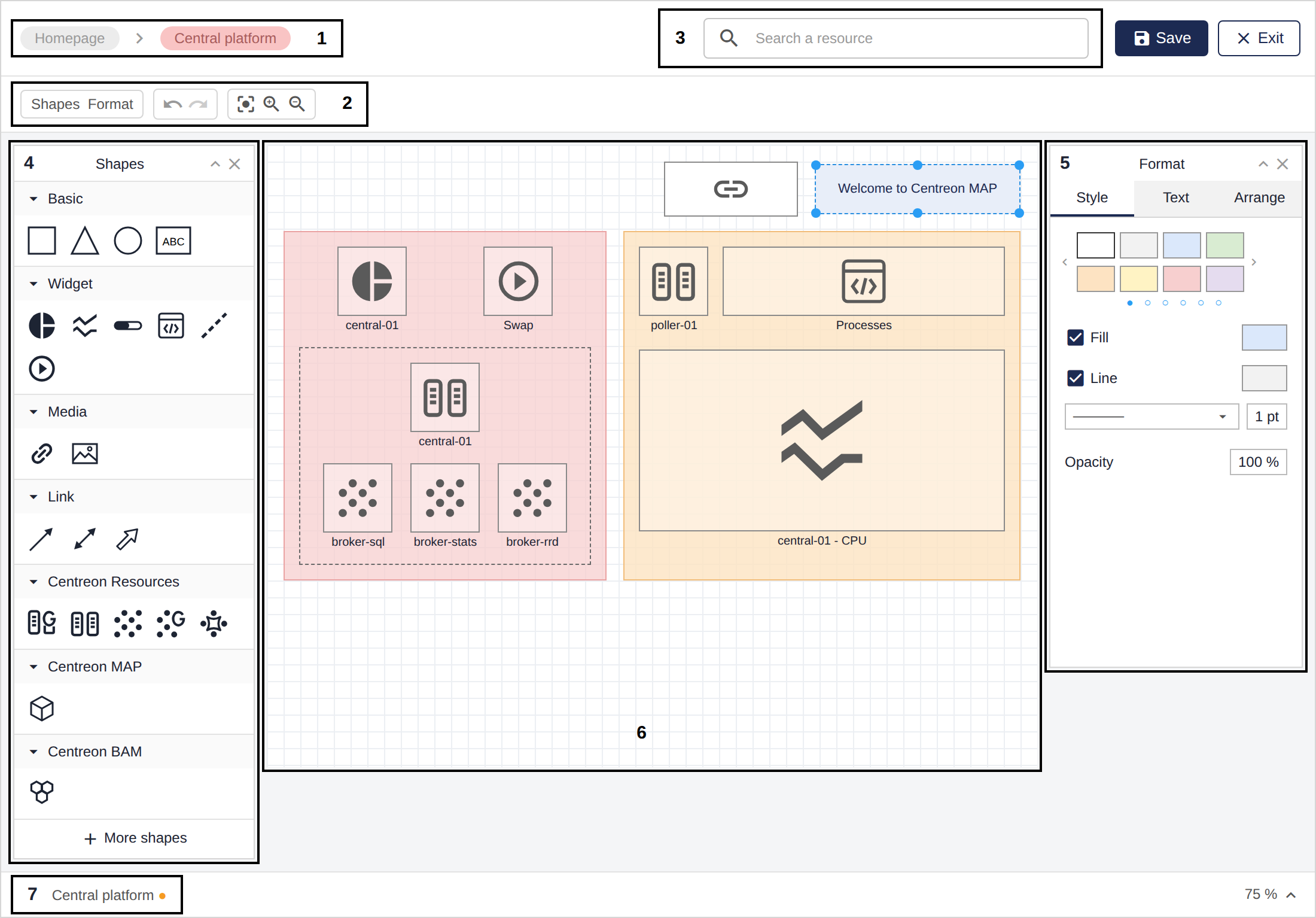Choose the image icon under Media

[x=85, y=454]
